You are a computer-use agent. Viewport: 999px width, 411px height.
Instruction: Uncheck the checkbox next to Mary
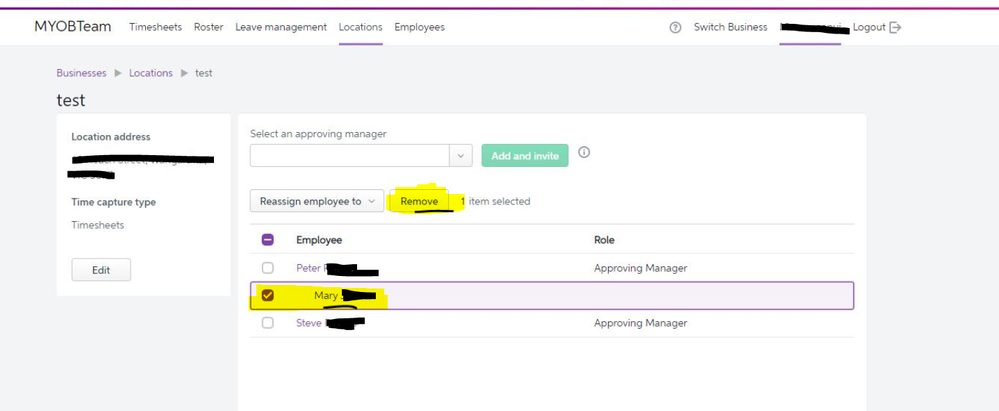click(267, 295)
